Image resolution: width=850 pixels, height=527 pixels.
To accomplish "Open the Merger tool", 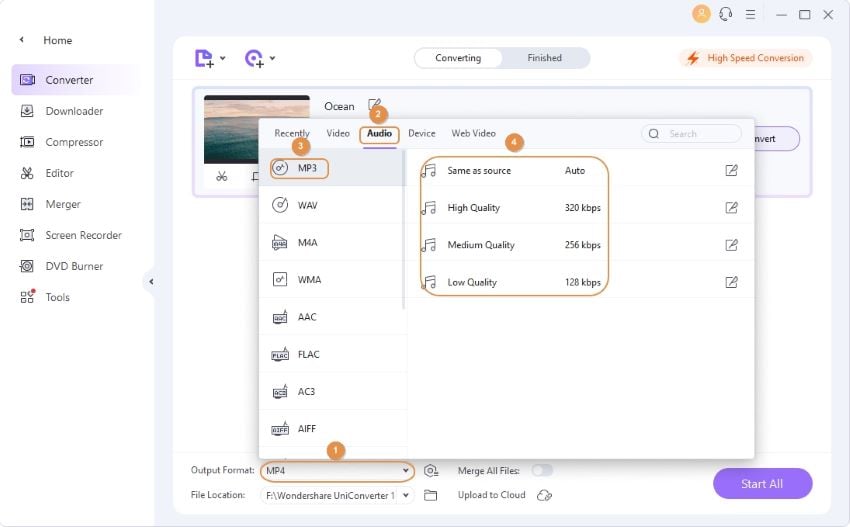I will (50, 204).
